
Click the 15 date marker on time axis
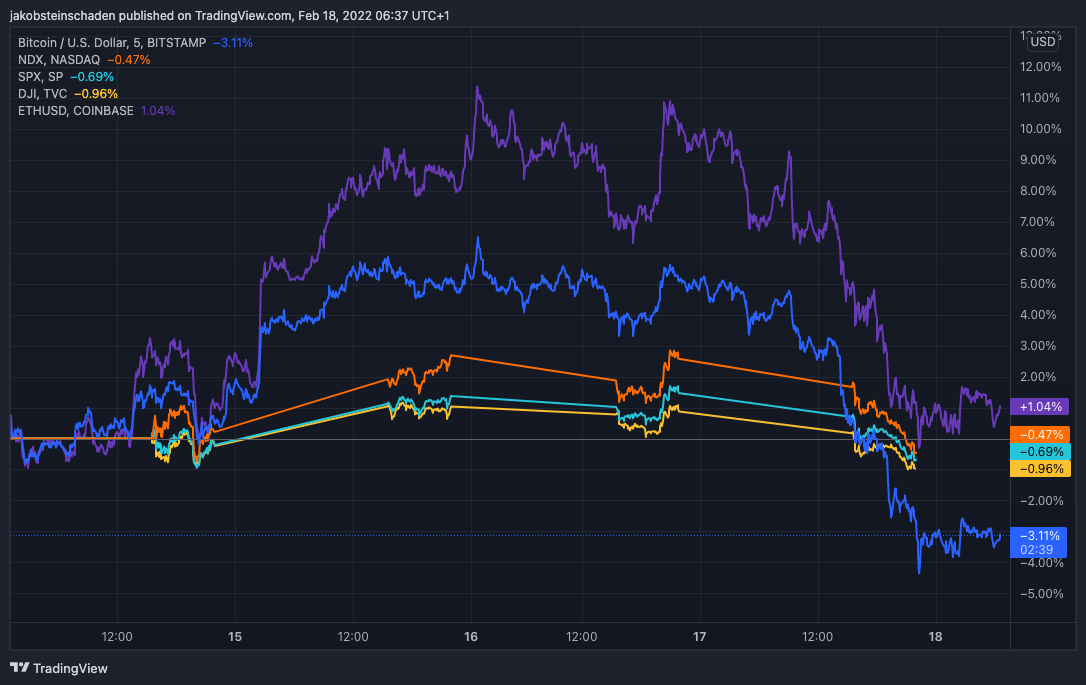point(235,637)
